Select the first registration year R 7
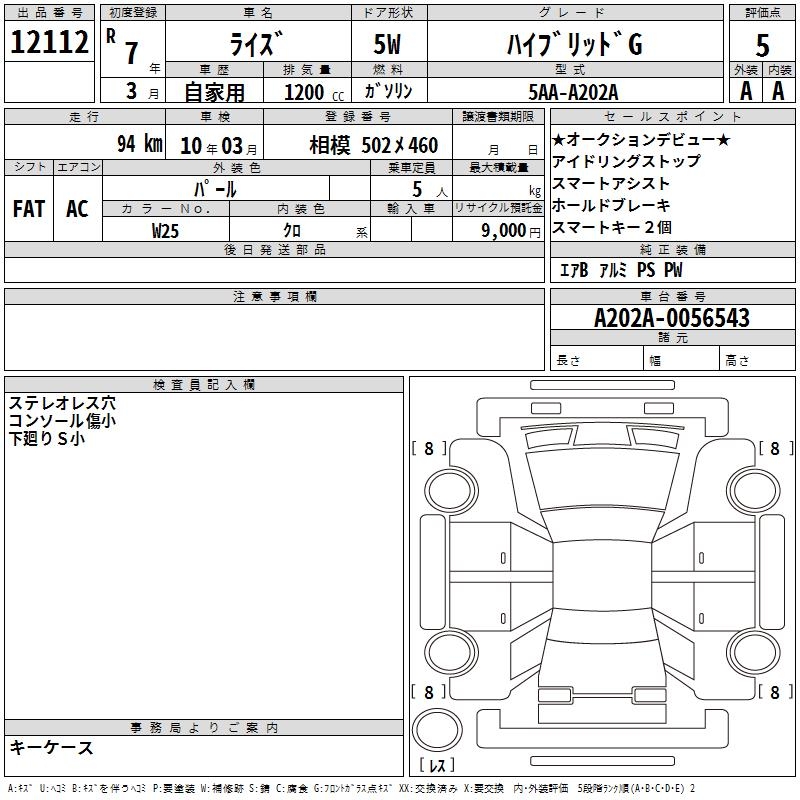This screenshot has width=800, height=800. coord(122,47)
